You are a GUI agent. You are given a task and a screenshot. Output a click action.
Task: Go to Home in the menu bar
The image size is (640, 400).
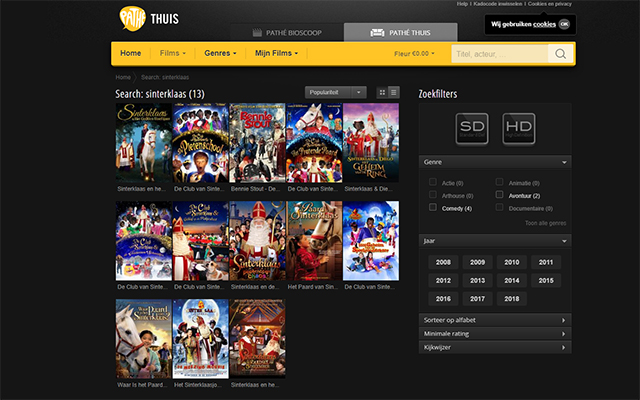point(131,53)
